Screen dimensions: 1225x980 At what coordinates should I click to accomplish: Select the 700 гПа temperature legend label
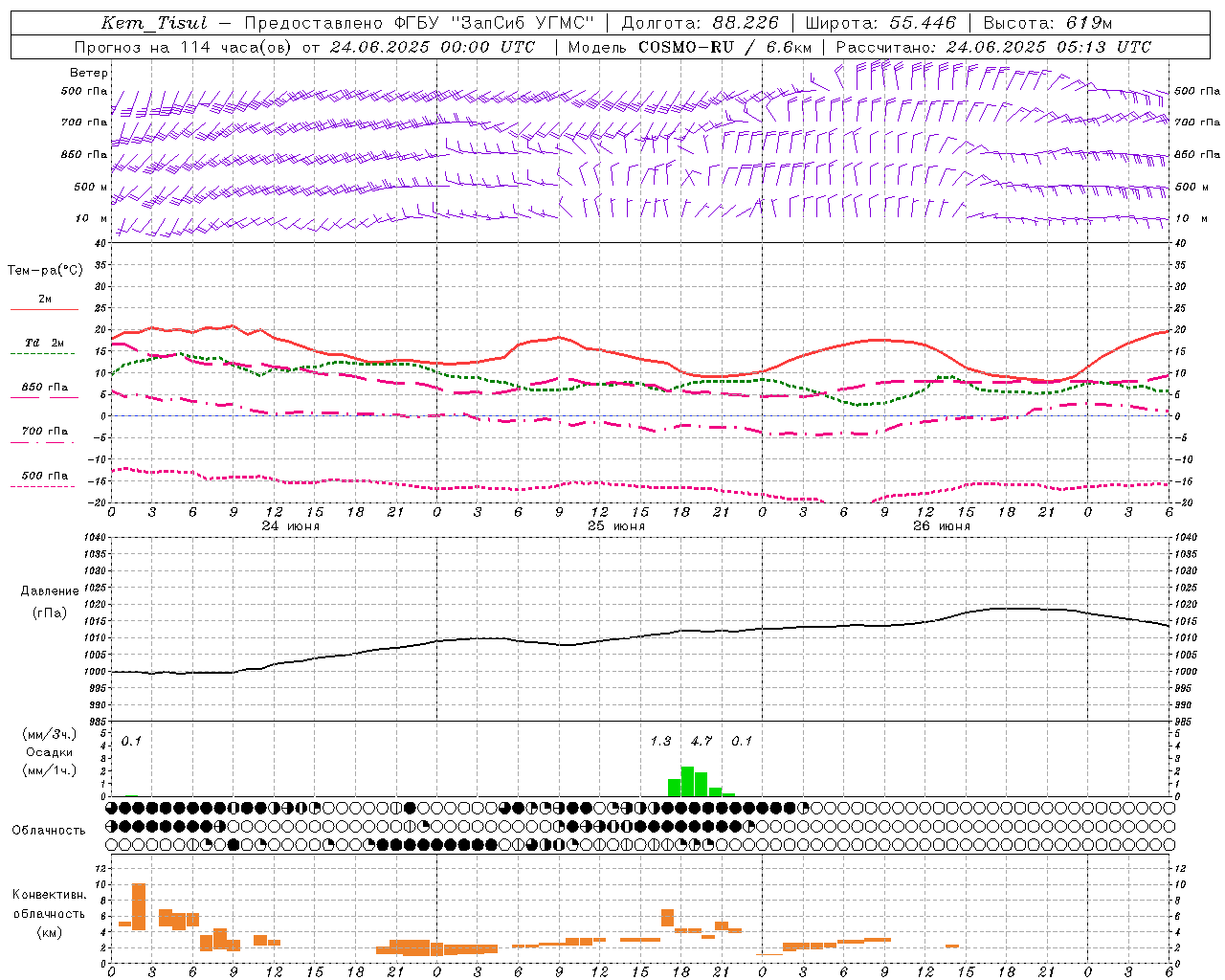click(x=45, y=432)
